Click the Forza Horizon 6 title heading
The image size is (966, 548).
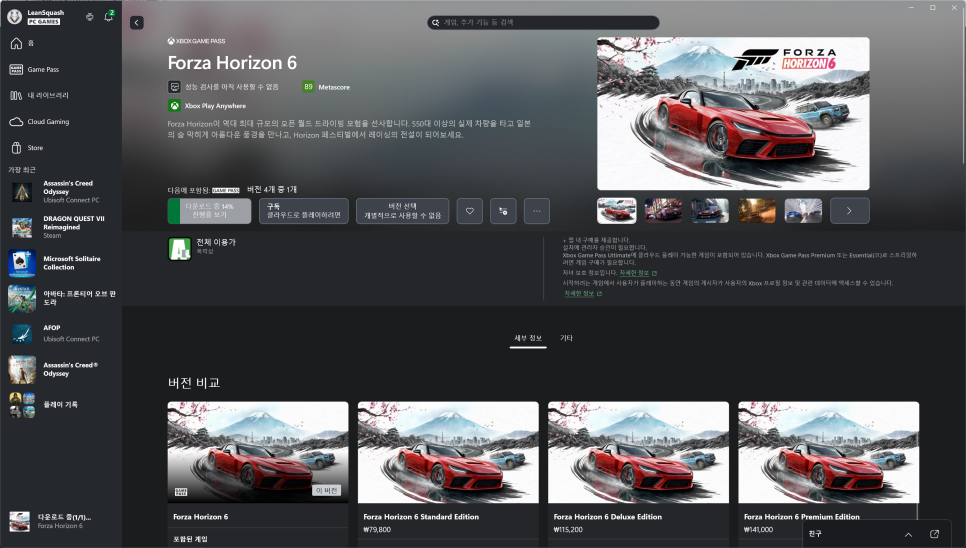[x=232, y=63]
